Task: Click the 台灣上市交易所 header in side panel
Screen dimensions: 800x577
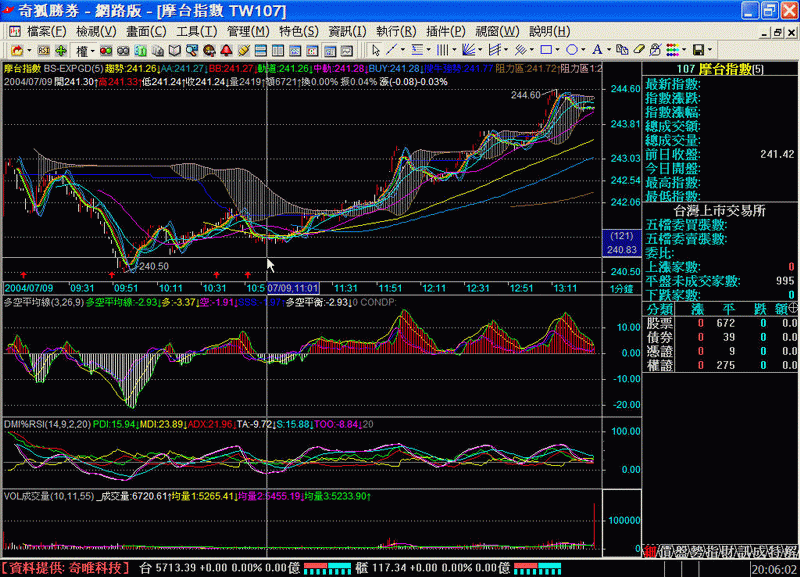Action: (720, 210)
